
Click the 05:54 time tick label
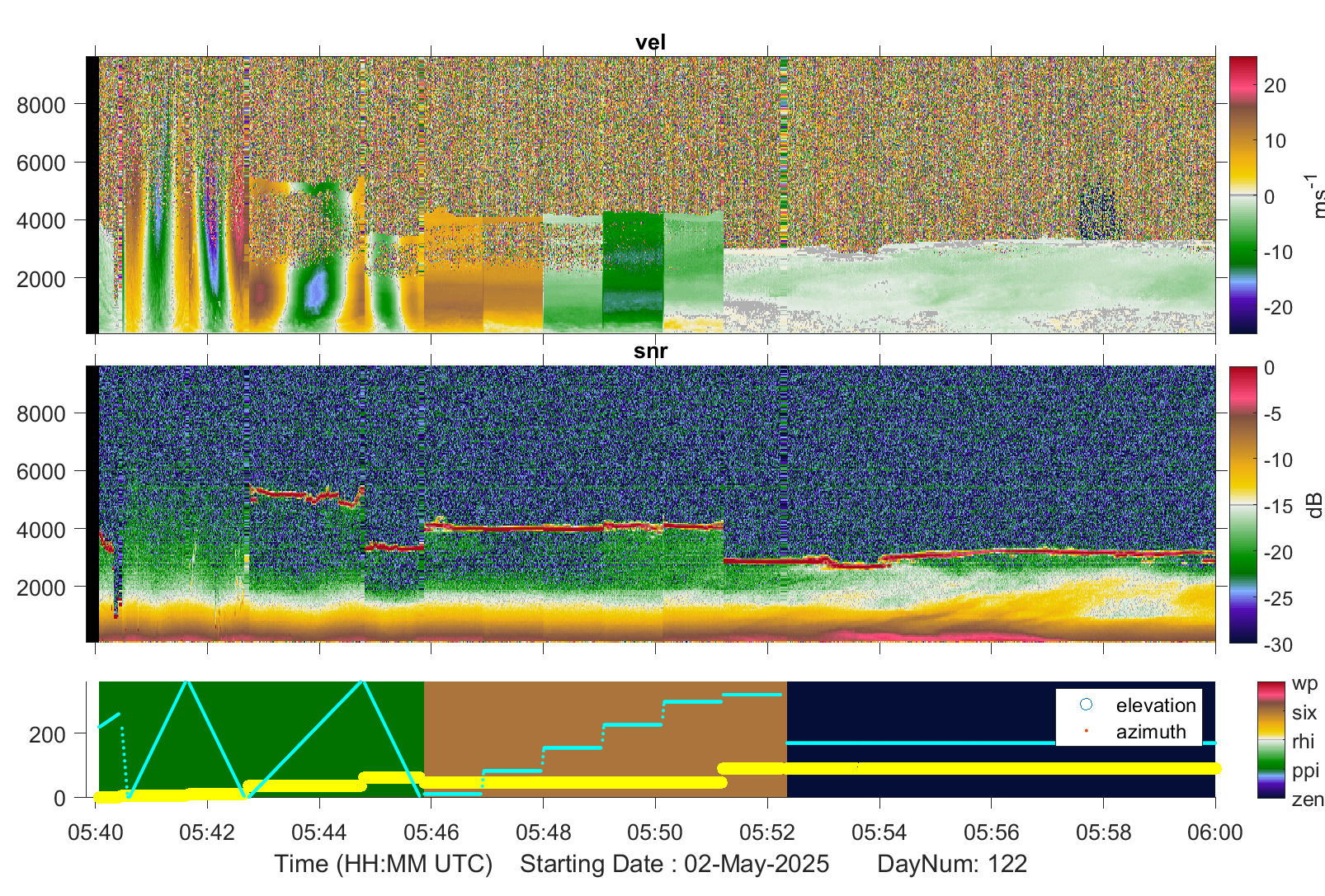879,832
